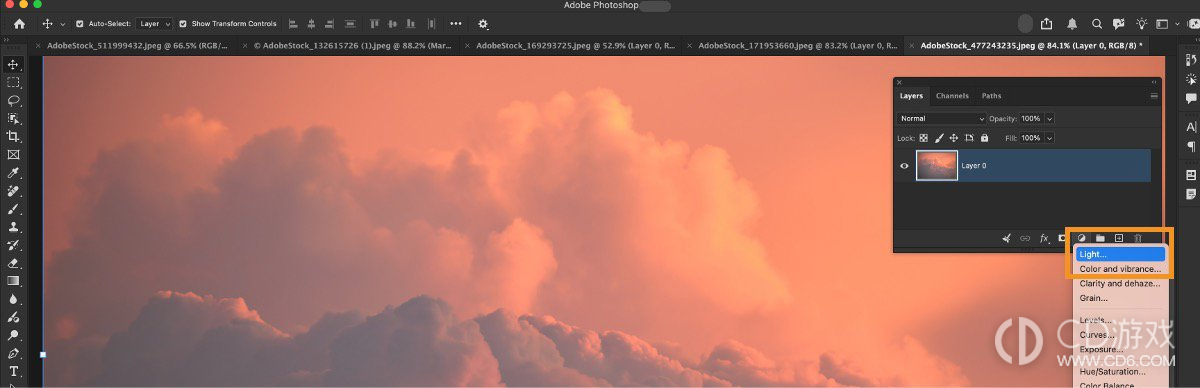Link layers icon in Layers panel
This screenshot has width=1200, height=388.
point(1025,238)
